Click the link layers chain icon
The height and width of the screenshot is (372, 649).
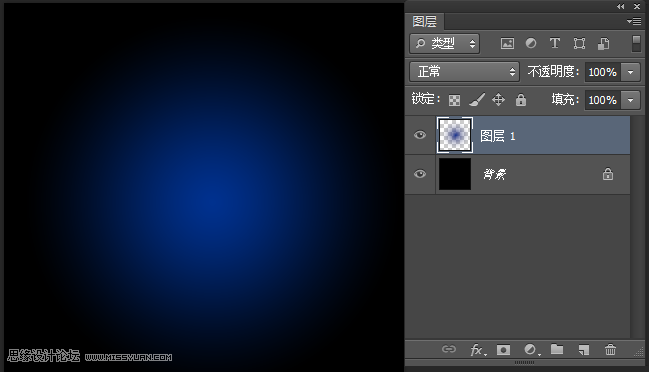click(x=449, y=349)
